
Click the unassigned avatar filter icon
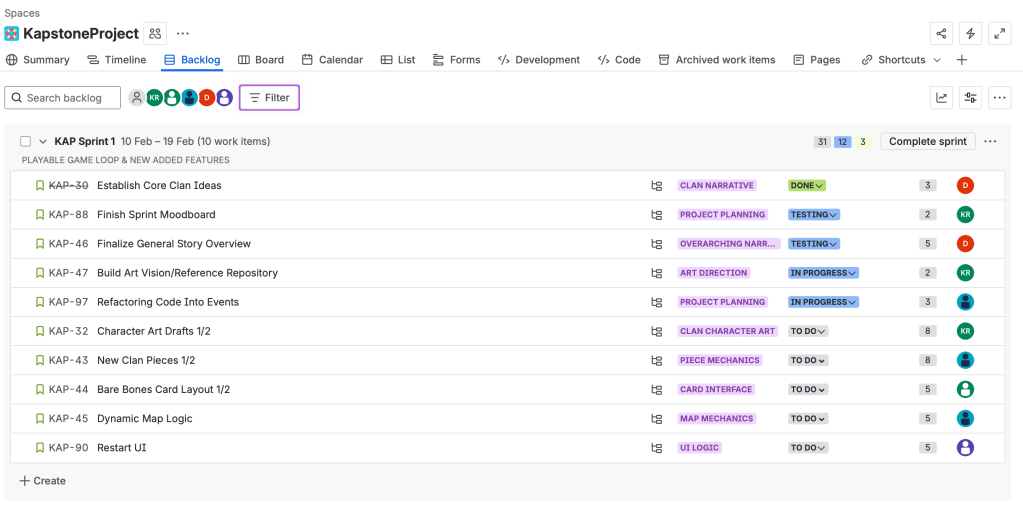[137, 98]
